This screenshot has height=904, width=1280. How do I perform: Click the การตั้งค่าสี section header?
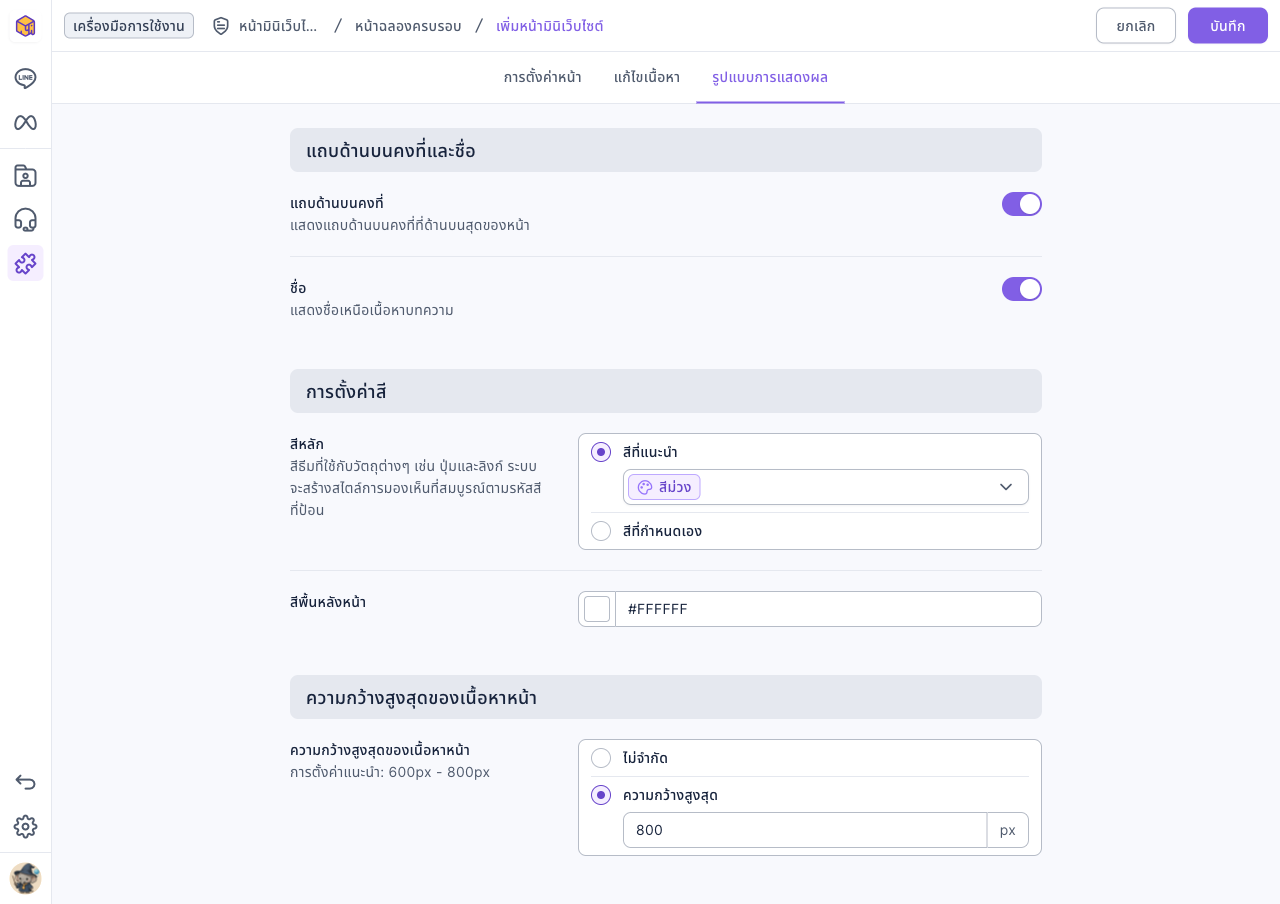[666, 391]
